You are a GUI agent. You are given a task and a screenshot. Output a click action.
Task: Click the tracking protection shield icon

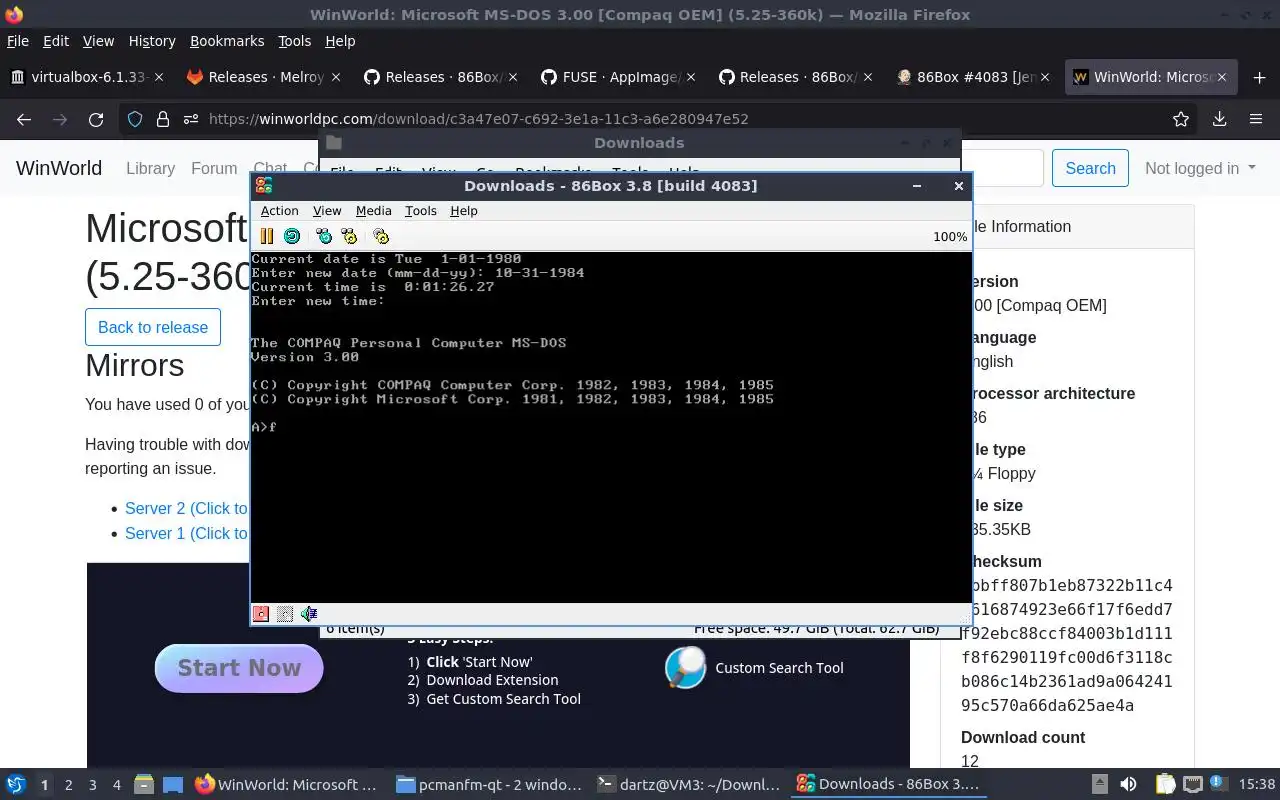point(135,119)
